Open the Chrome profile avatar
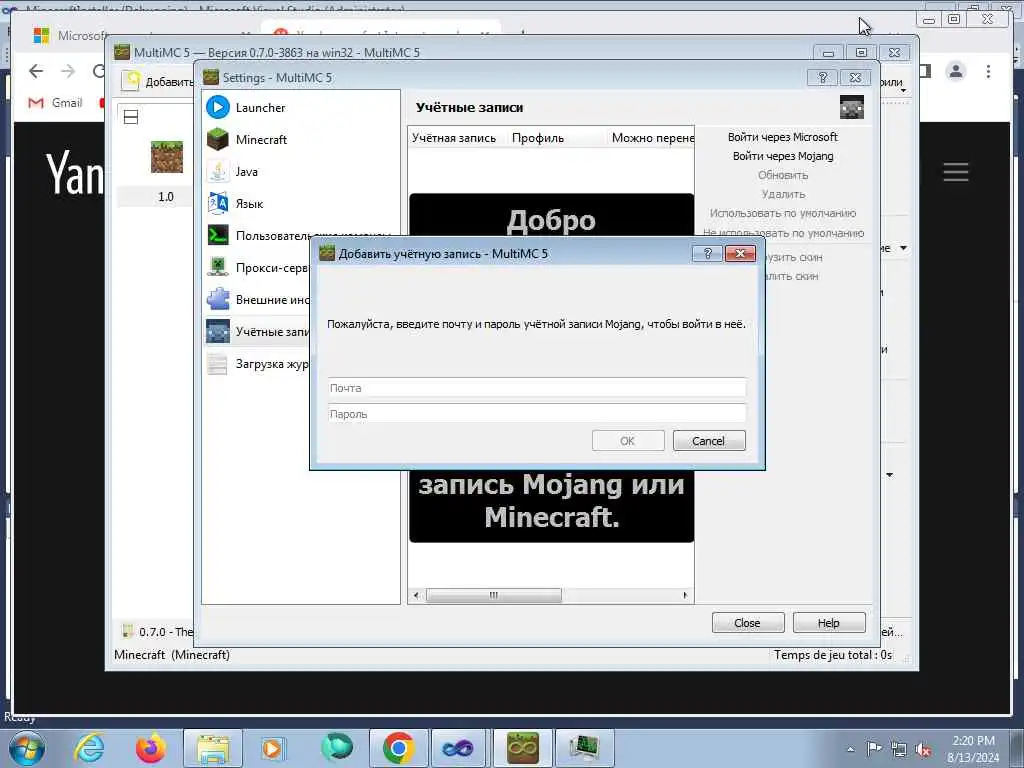This screenshot has width=1024, height=768. tap(955, 71)
